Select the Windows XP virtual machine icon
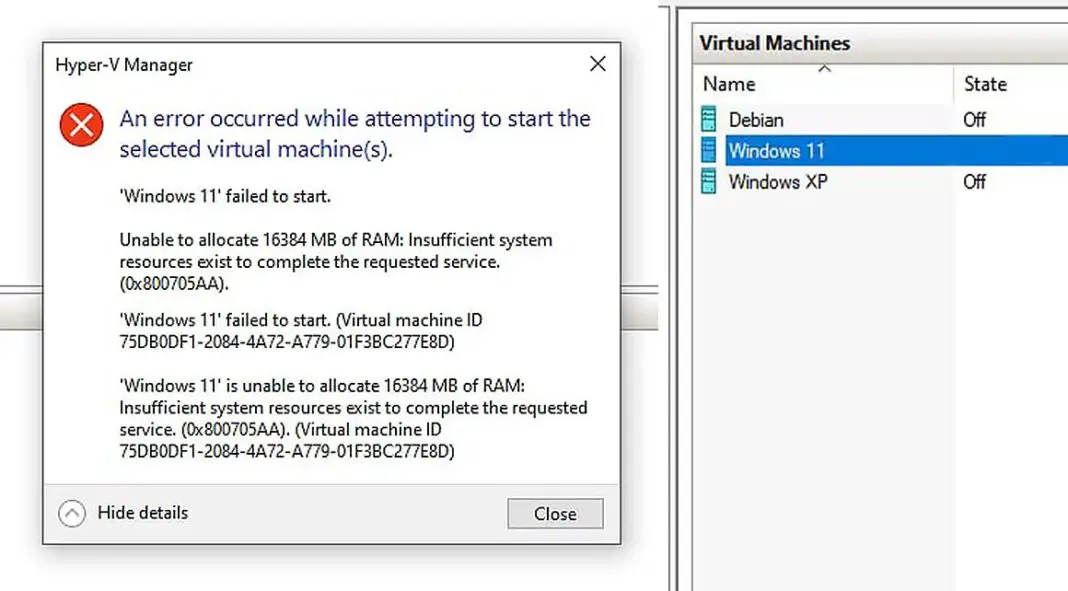The width and height of the screenshot is (1068, 591). [x=708, y=182]
